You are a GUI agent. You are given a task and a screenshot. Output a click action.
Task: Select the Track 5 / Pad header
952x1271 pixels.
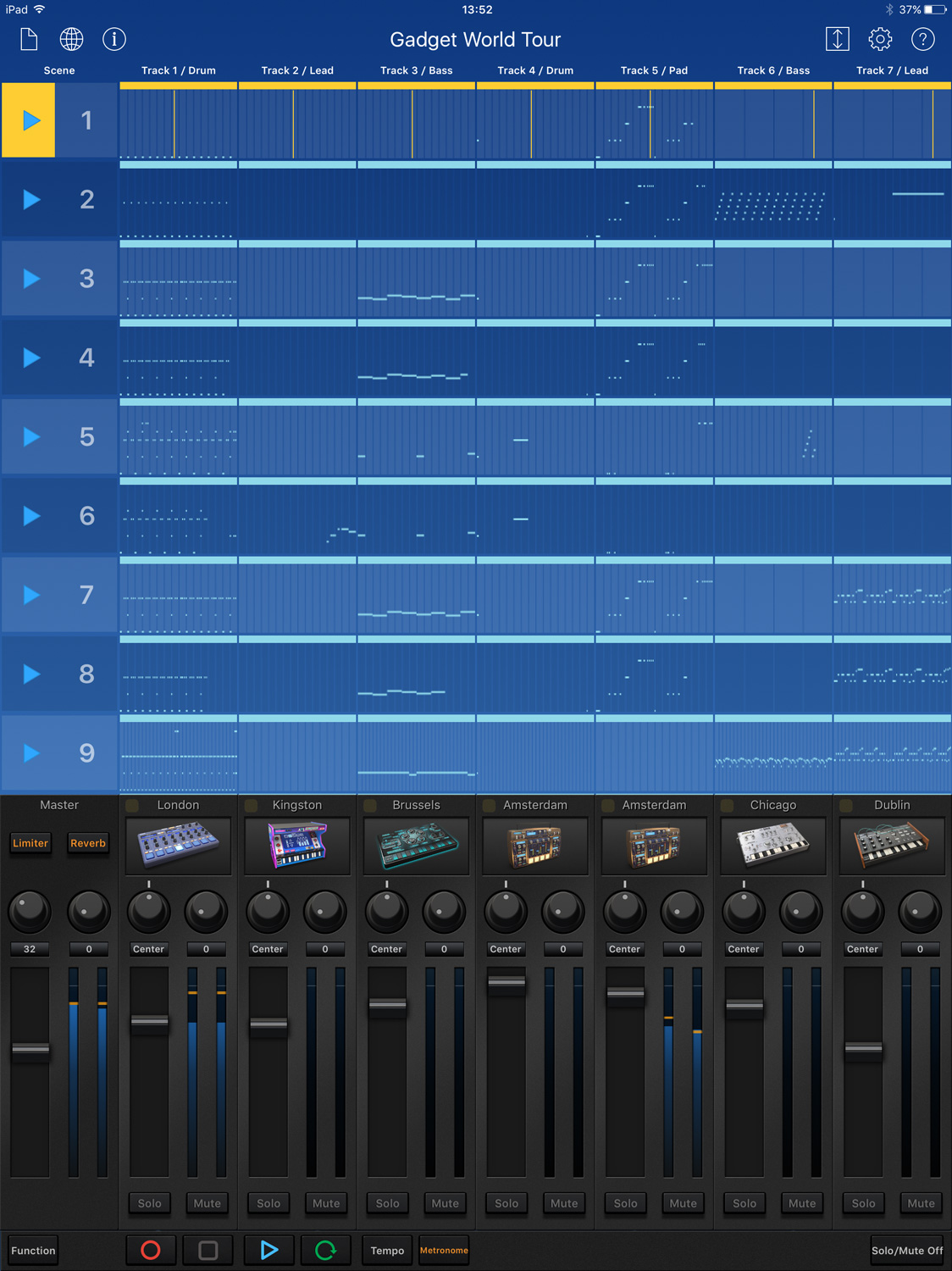click(654, 70)
